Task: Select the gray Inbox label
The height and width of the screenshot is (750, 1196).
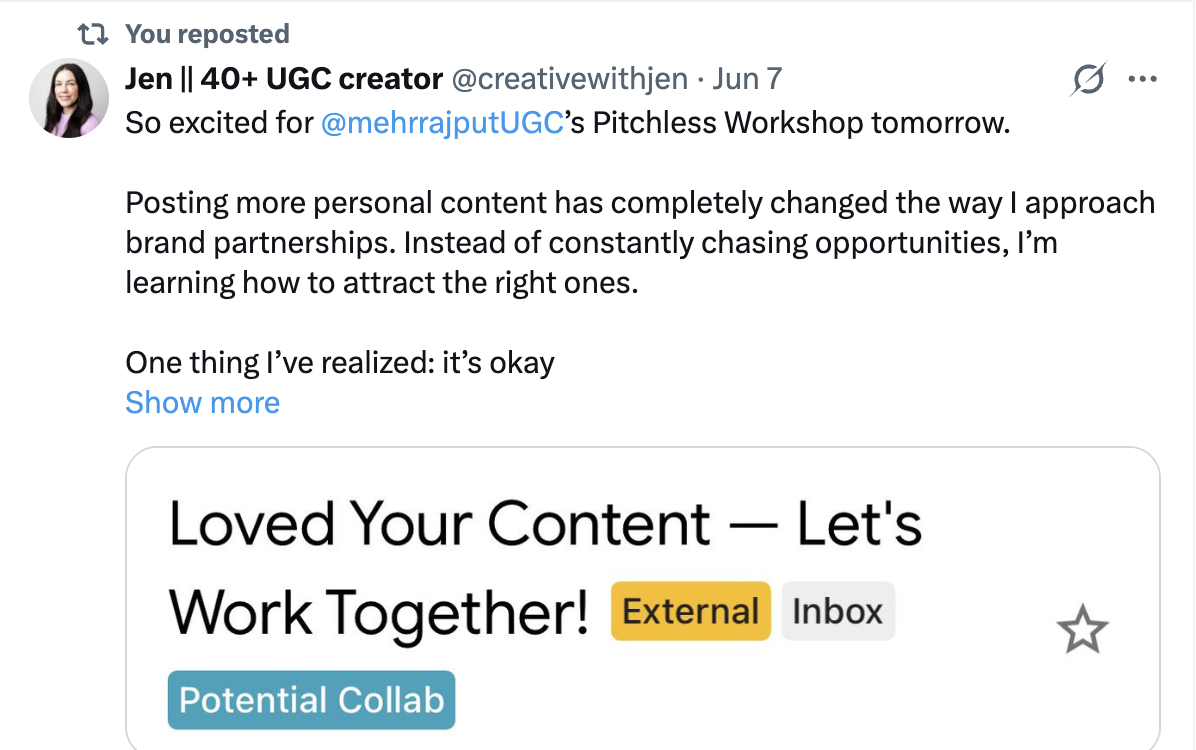Action: 838,611
